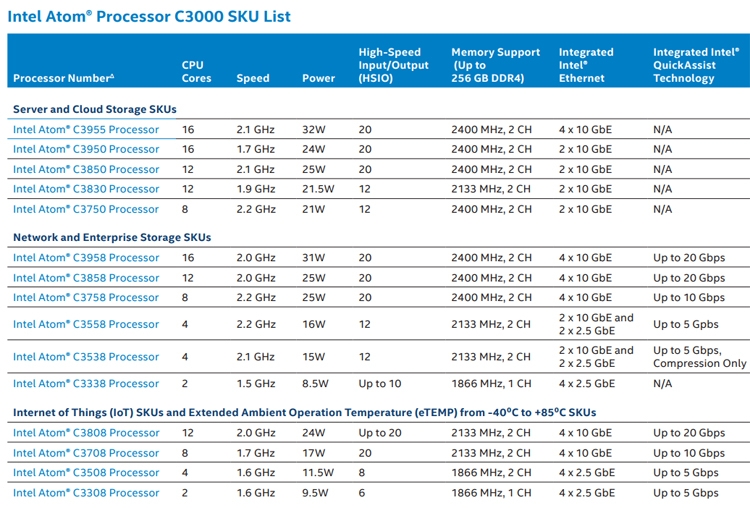Click 4 x 10 GbE Ethernet for C3955

click(585, 130)
